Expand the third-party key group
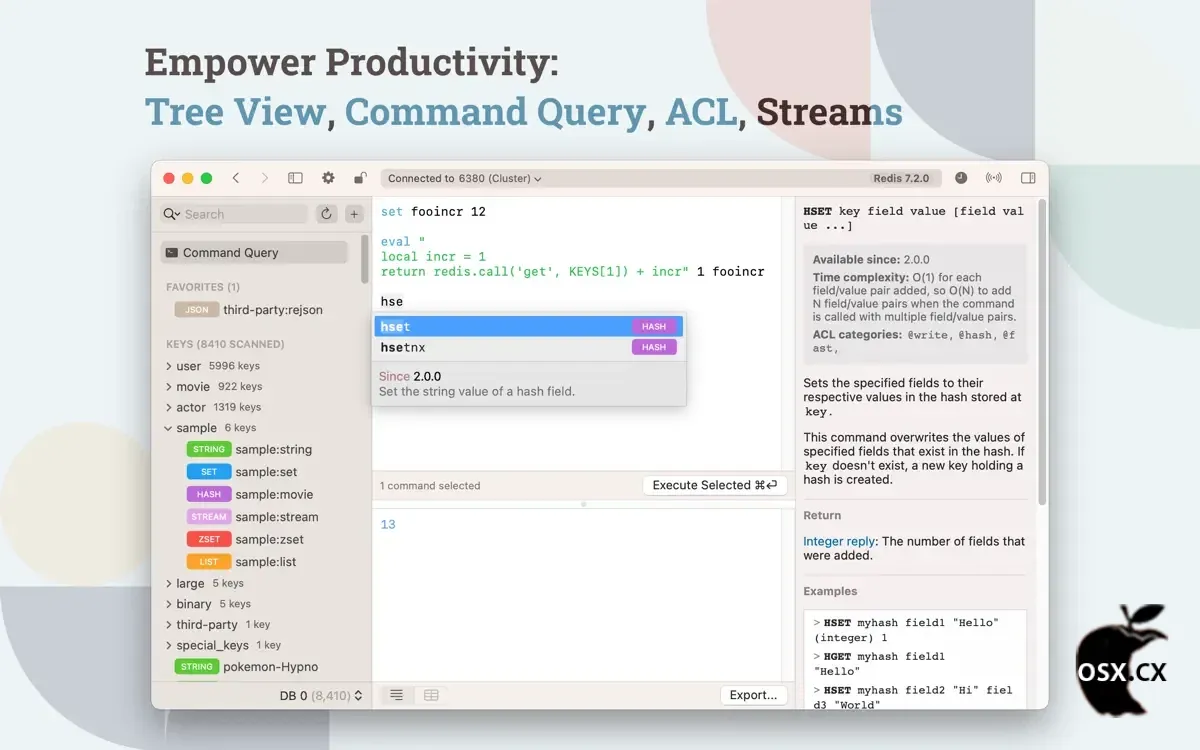Viewport: 1200px width, 750px height. click(169, 624)
